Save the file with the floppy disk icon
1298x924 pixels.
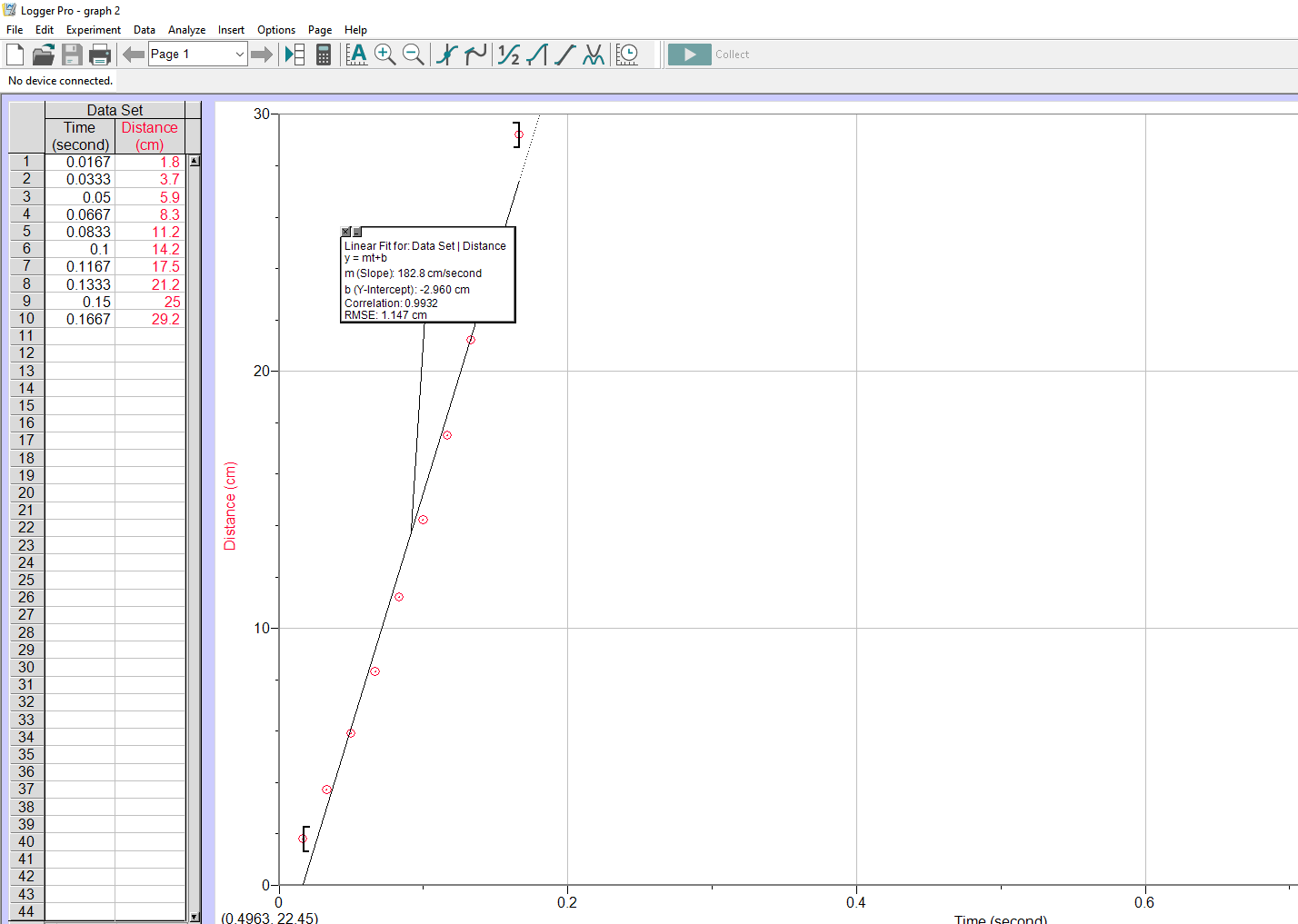[72, 55]
